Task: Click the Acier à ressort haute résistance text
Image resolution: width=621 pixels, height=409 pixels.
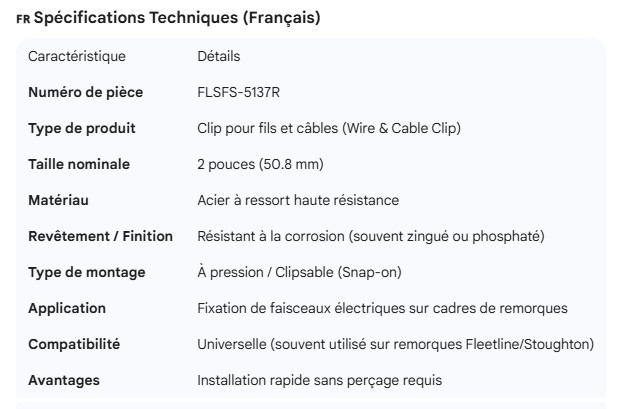Action: pos(298,200)
